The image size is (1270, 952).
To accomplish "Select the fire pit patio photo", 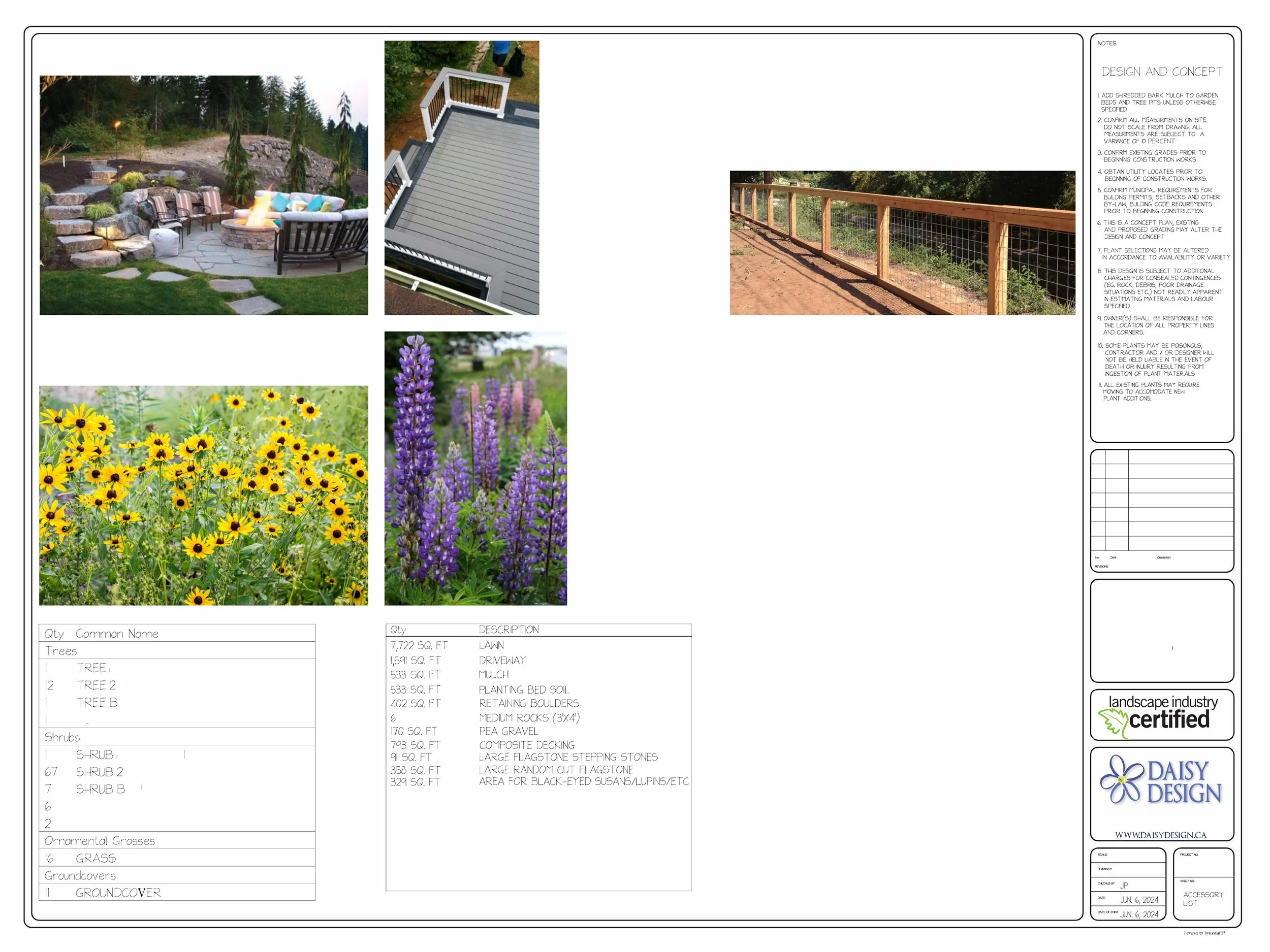I will (x=203, y=195).
